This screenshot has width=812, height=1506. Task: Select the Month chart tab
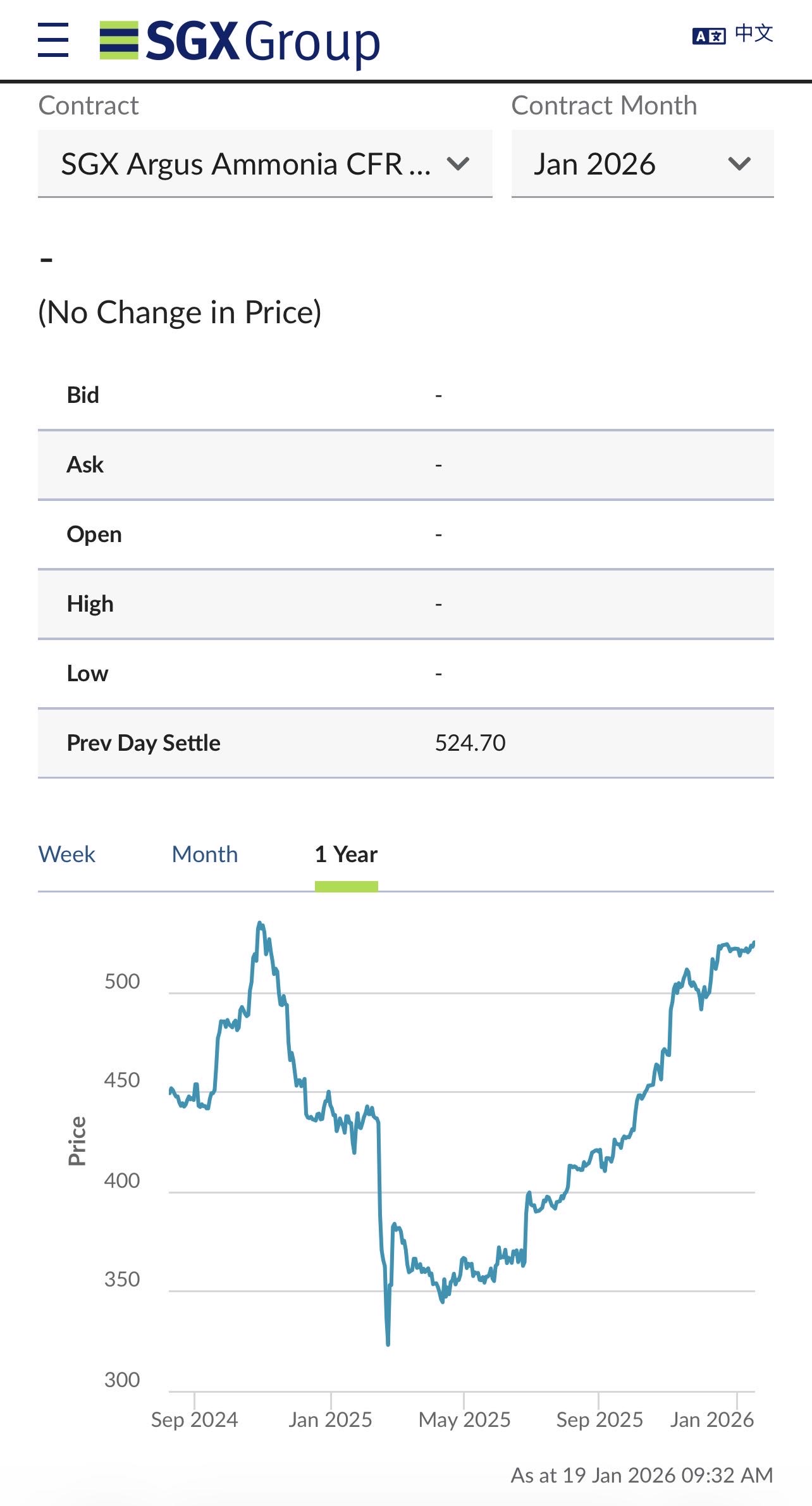[205, 854]
